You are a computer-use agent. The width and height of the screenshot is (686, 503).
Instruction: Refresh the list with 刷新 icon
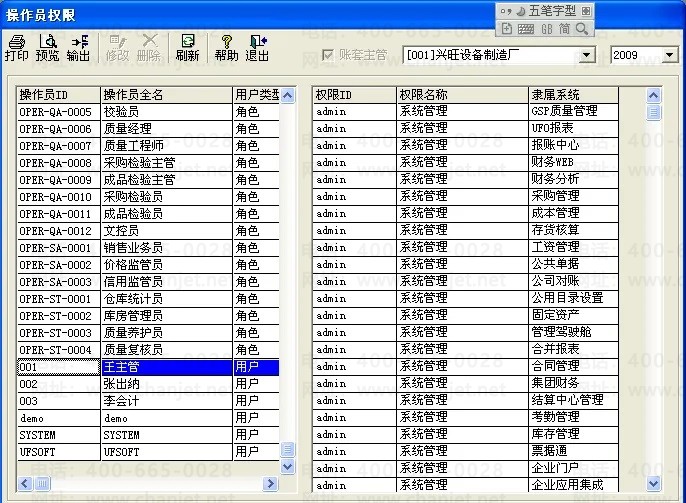point(188,48)
